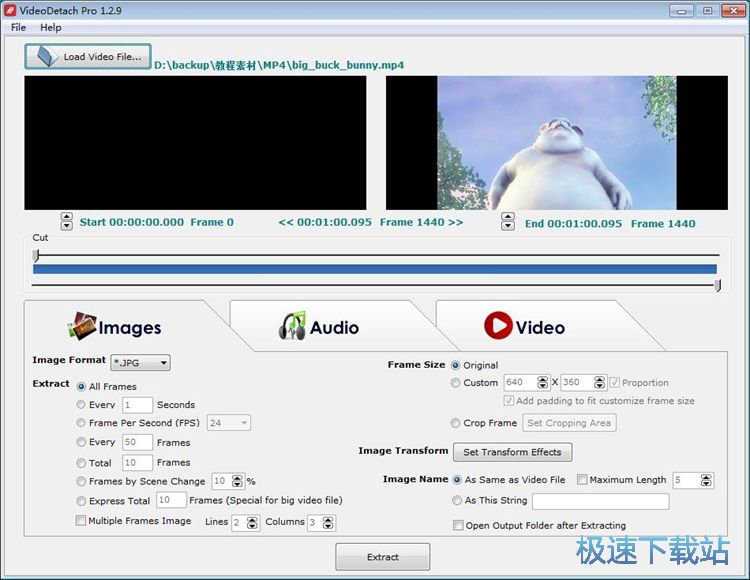This screenshot has height=580, width=750.
Task: Click Set Cropping Area button
Action: pos(569,423)
